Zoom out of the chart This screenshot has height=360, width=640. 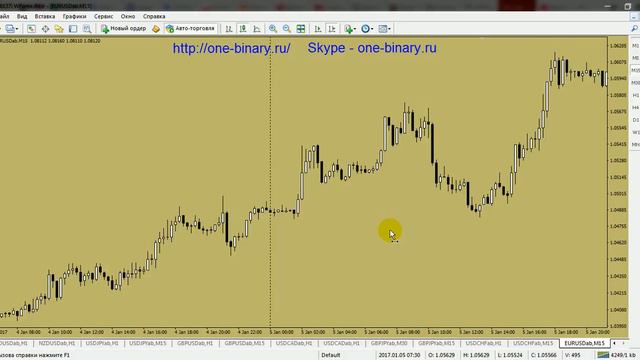(287, 29)
